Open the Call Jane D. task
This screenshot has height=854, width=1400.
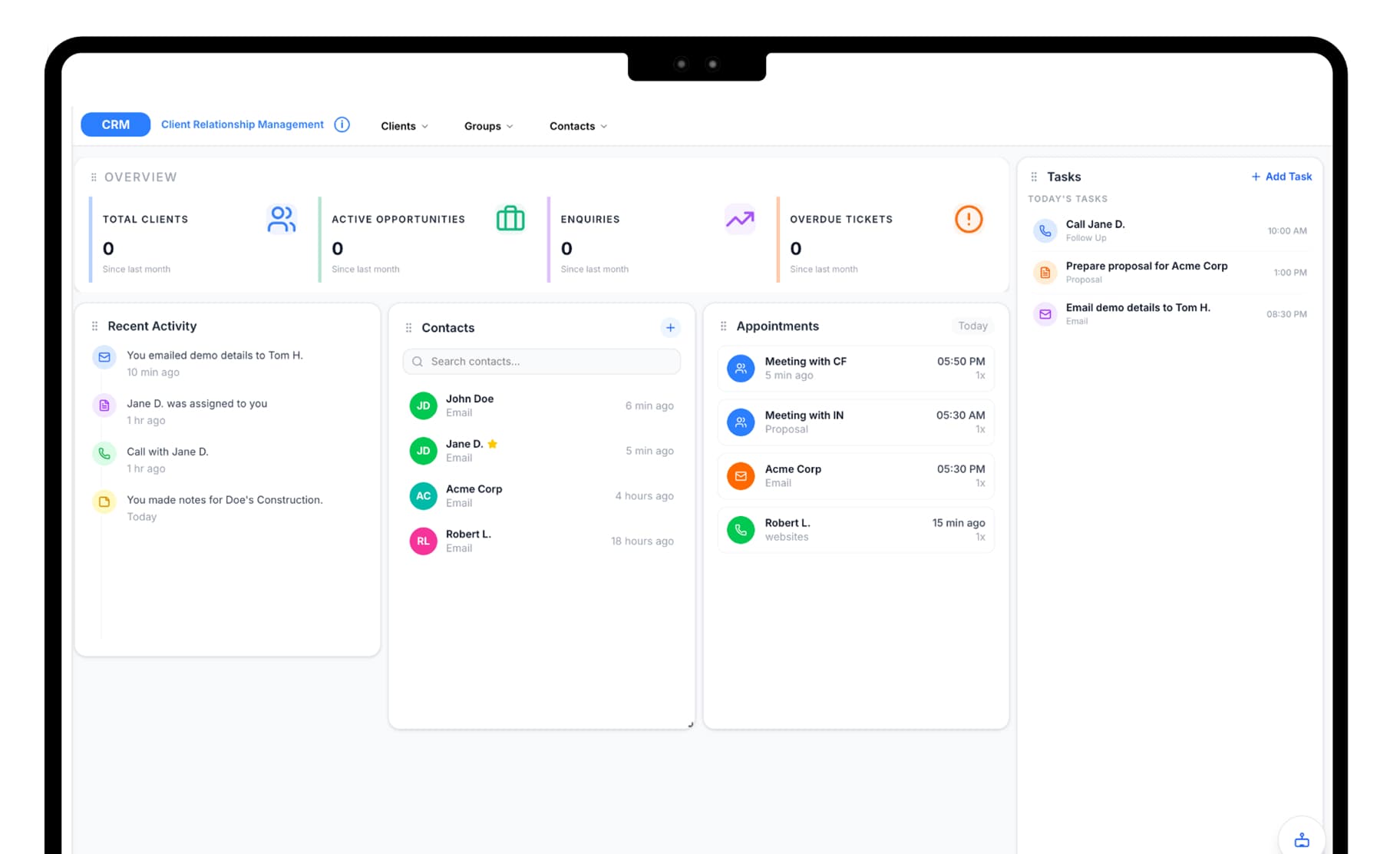[x=1171, y=230]
